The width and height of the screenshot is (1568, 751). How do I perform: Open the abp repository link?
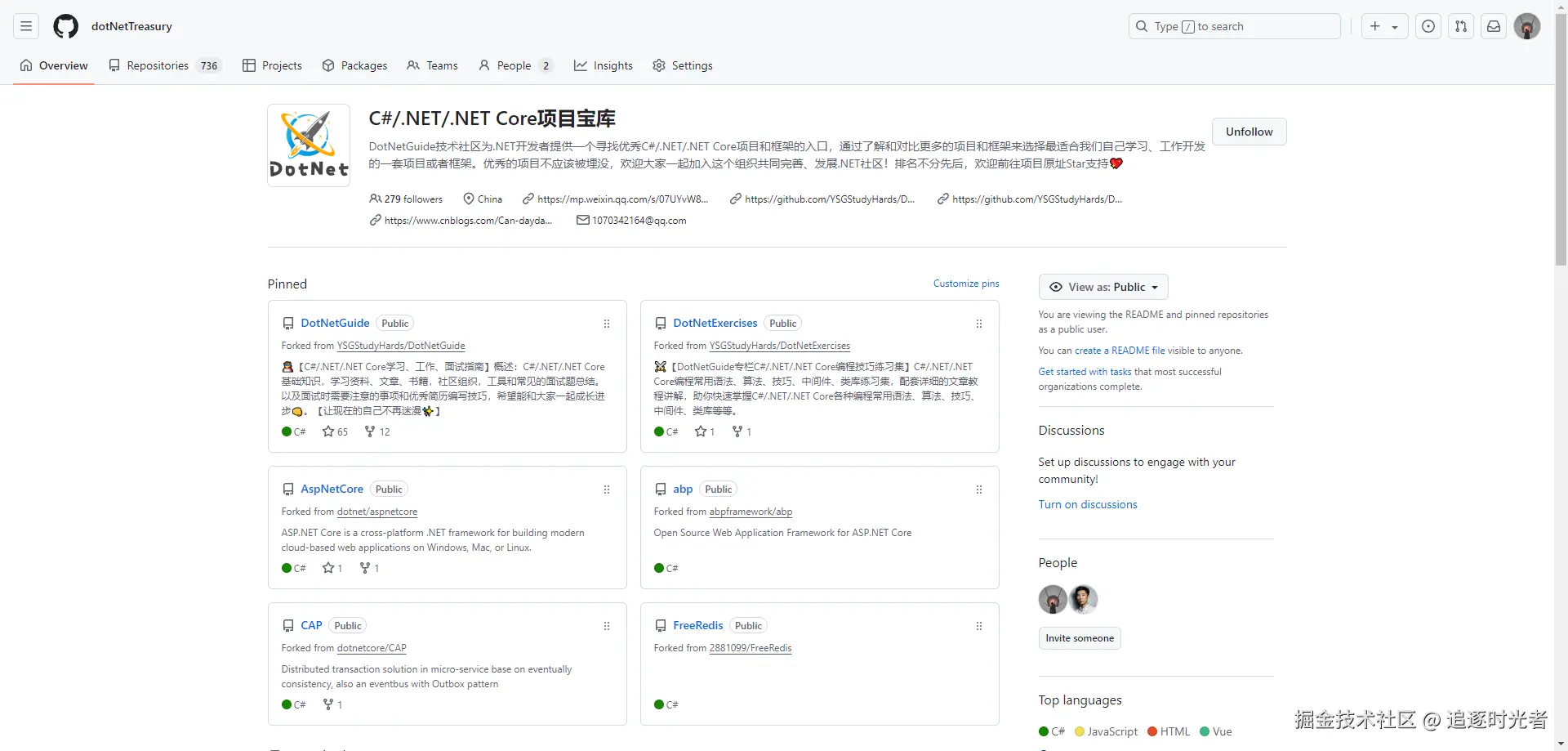pos(683,489)
